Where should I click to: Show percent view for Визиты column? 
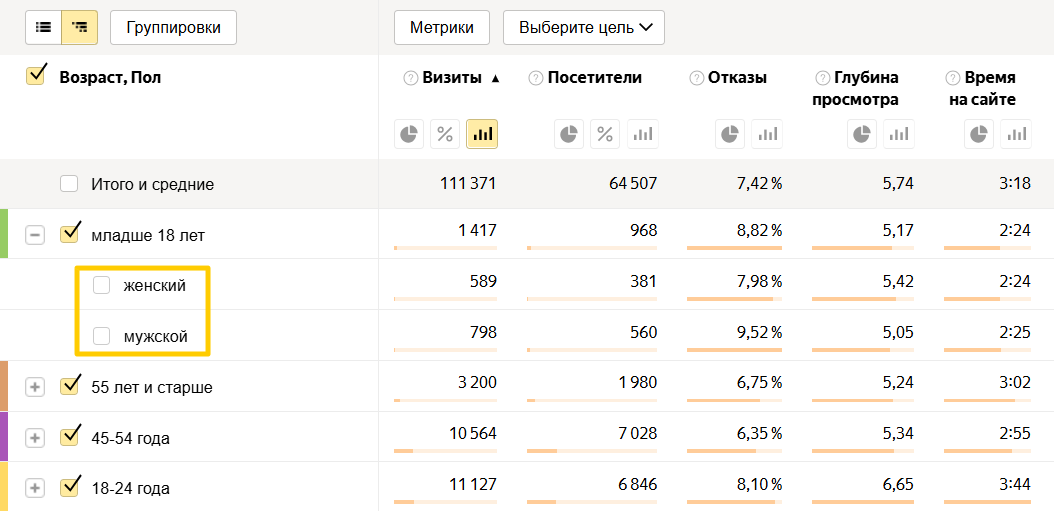(x=445, y=134)
